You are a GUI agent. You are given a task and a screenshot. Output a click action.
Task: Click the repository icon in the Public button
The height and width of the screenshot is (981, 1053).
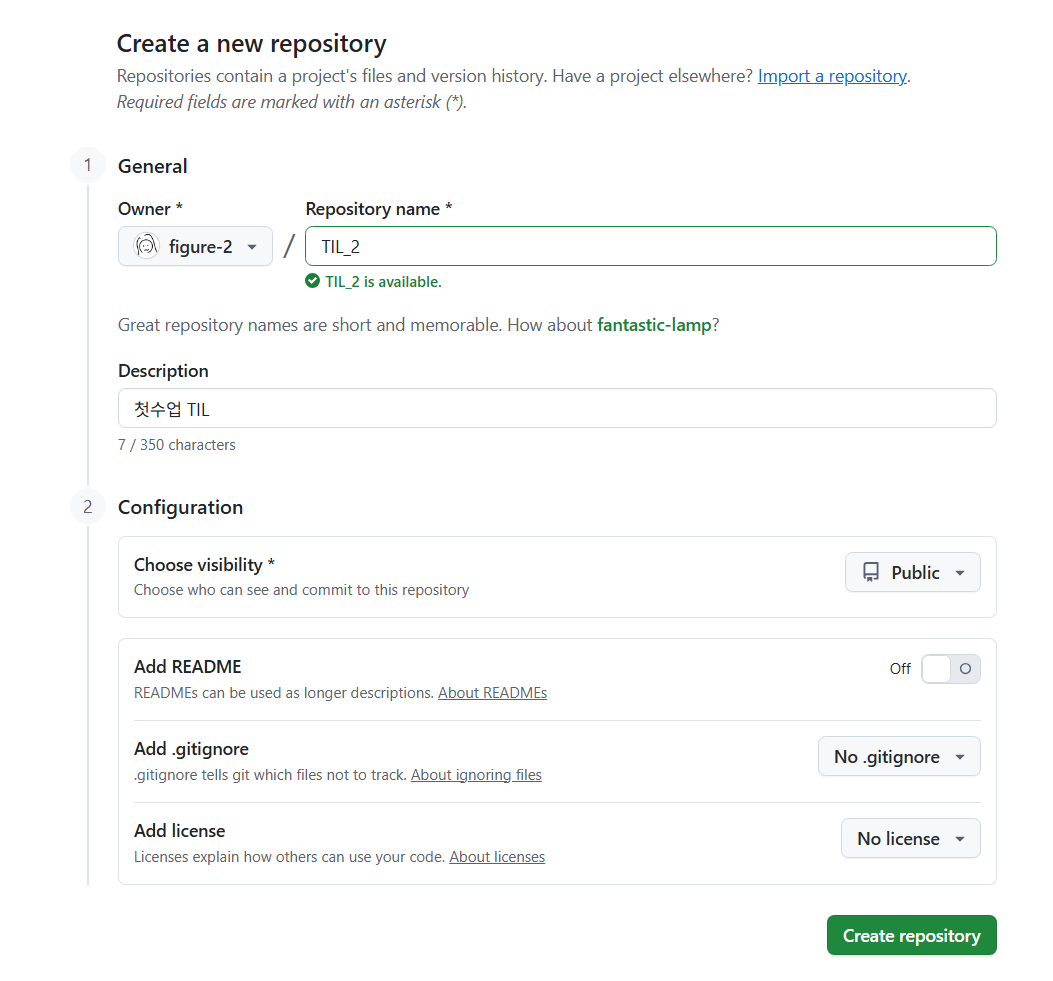click(x=871, y=572)
